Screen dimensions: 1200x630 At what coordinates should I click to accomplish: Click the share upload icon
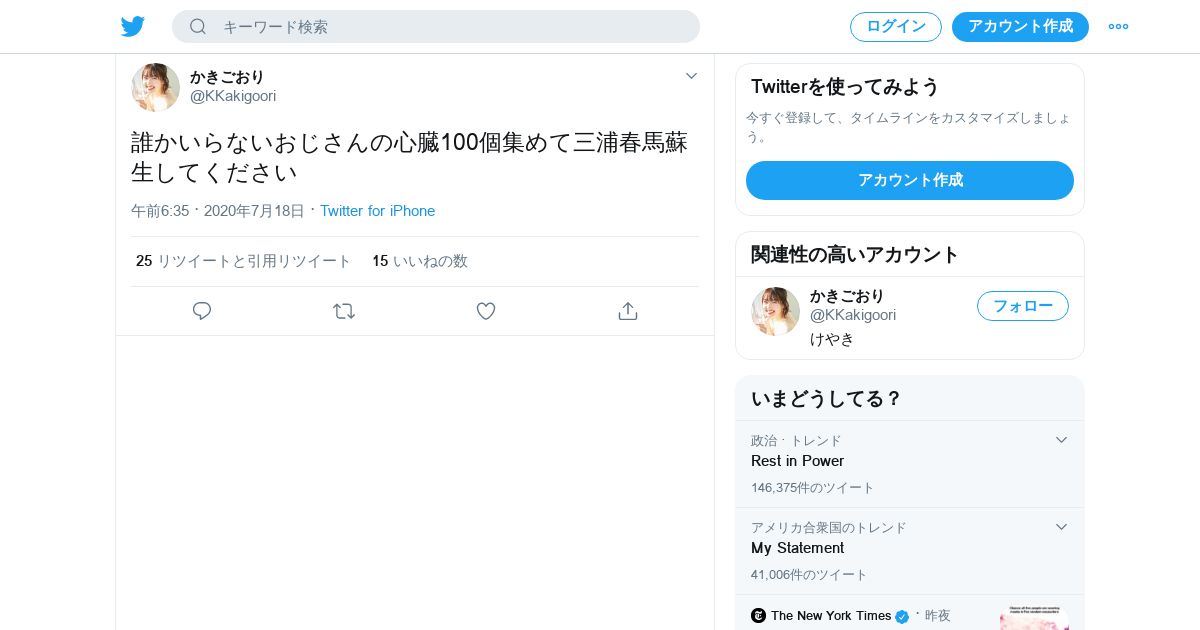[628, 311]
